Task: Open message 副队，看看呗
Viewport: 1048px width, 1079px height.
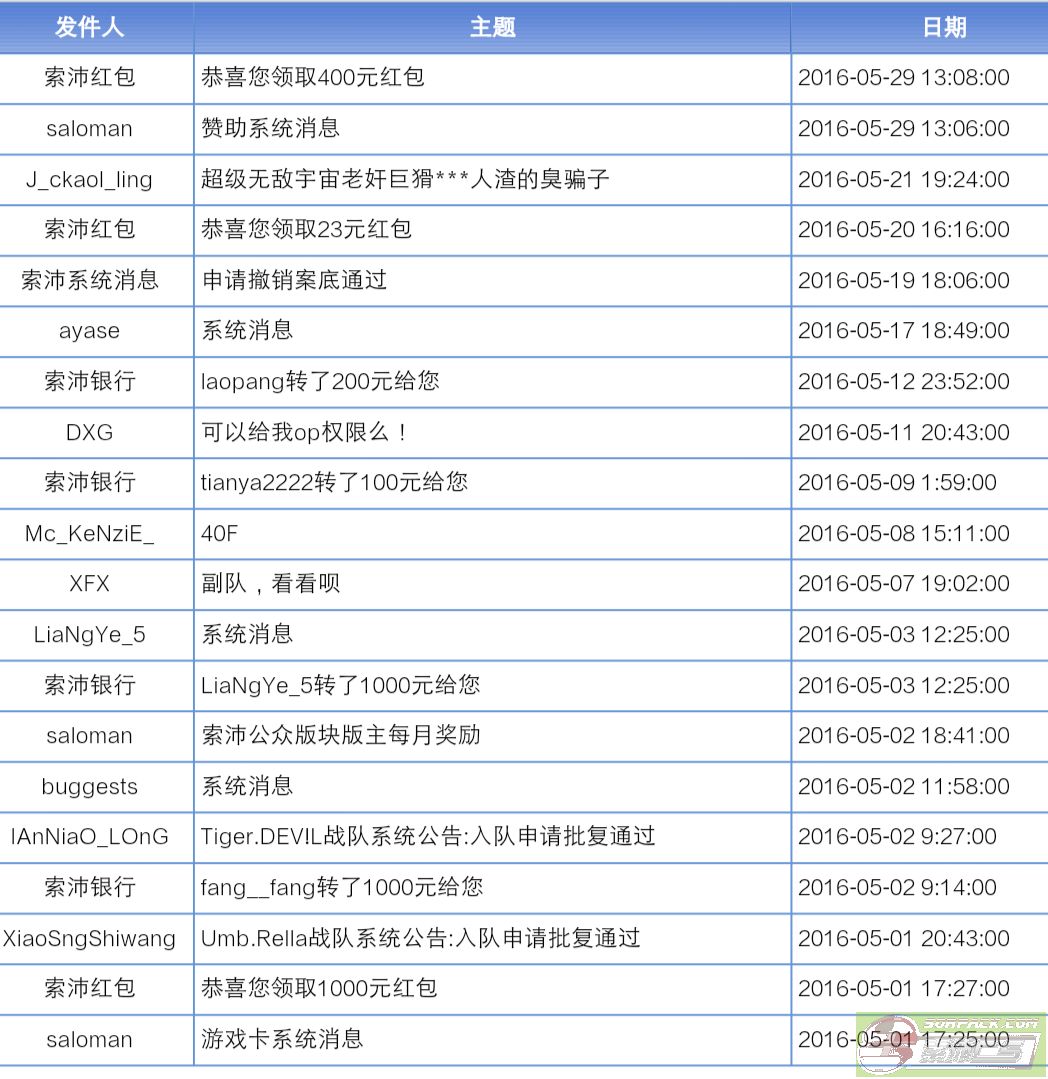Action: coord(270,584)
